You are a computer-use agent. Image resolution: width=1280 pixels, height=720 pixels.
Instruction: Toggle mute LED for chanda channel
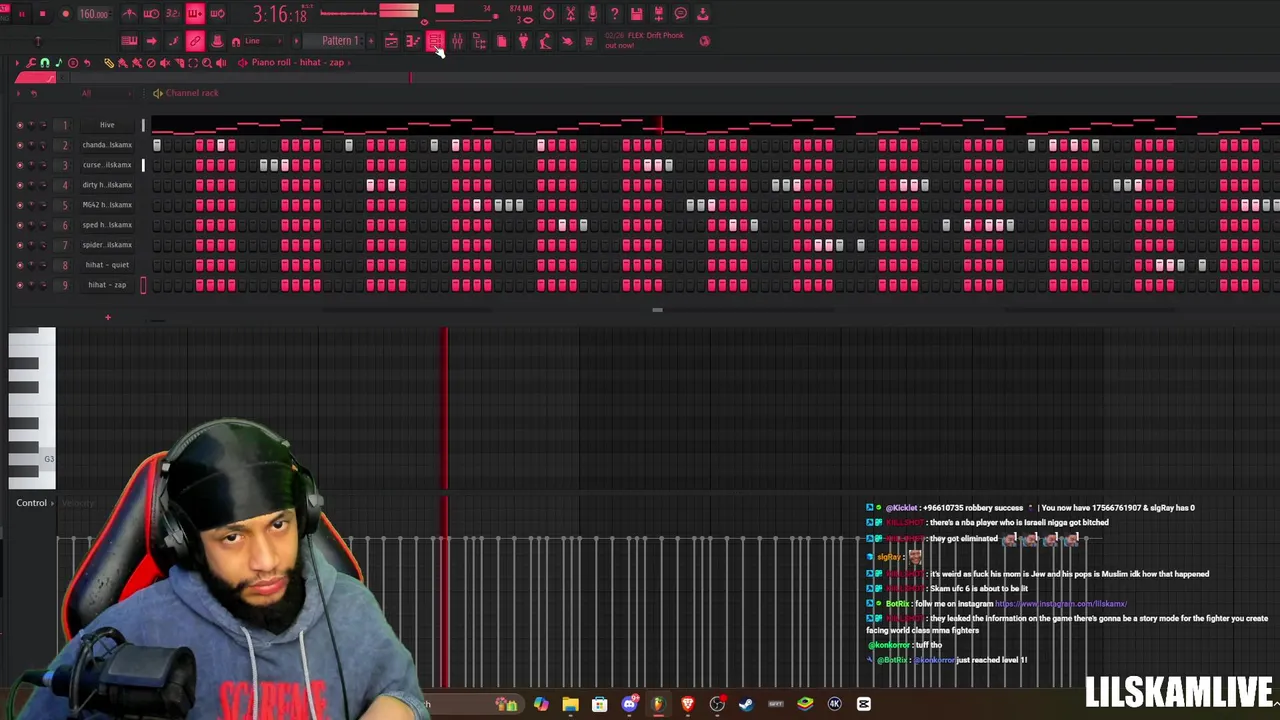coord(19,145)
